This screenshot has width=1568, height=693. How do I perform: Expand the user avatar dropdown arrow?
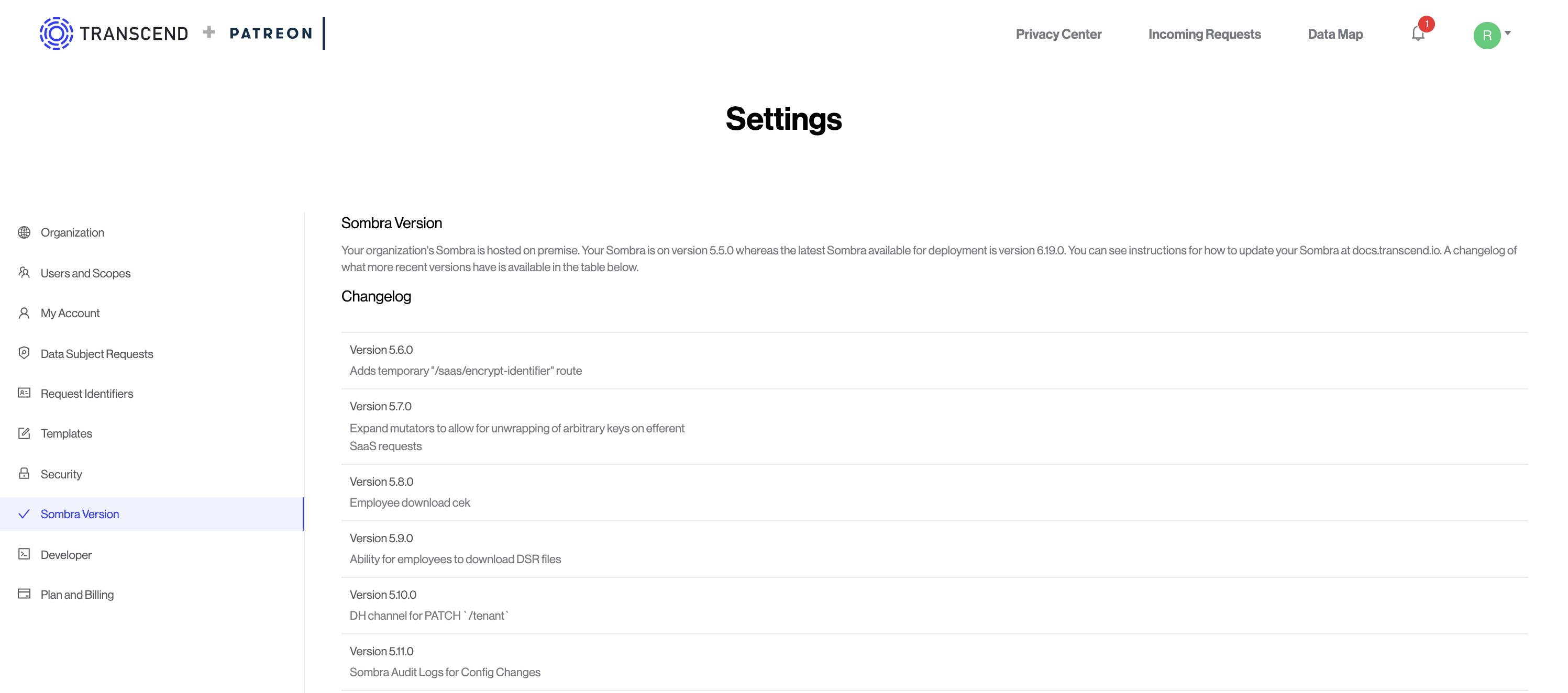click(x=1508, y=33)
